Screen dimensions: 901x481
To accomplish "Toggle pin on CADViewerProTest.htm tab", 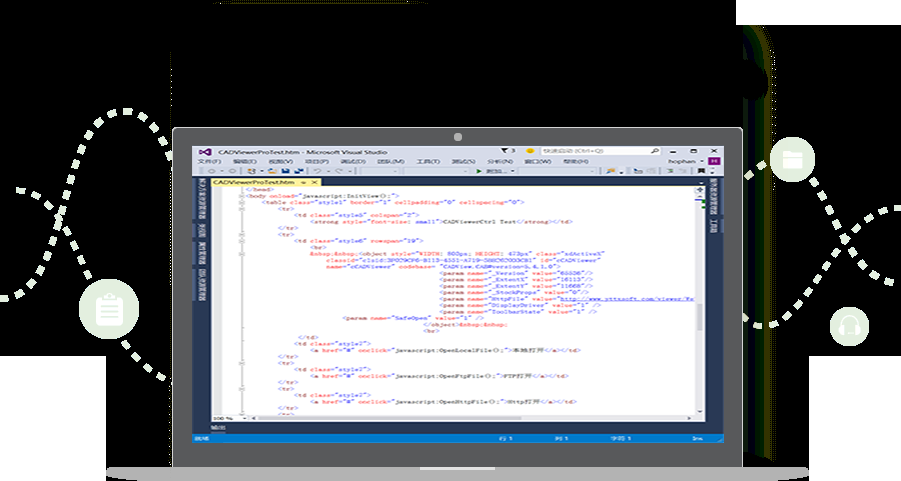I will pos(304,183).
